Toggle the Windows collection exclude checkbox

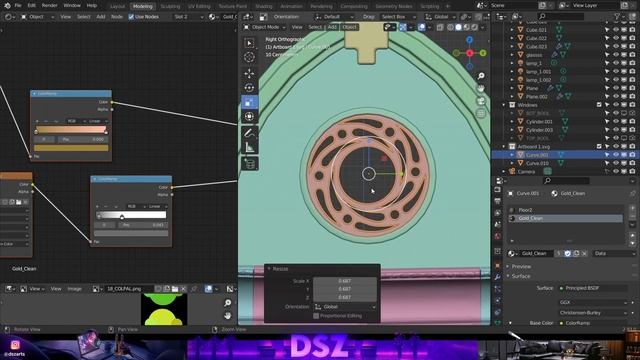pyautogui.click(x=599, y=105)
